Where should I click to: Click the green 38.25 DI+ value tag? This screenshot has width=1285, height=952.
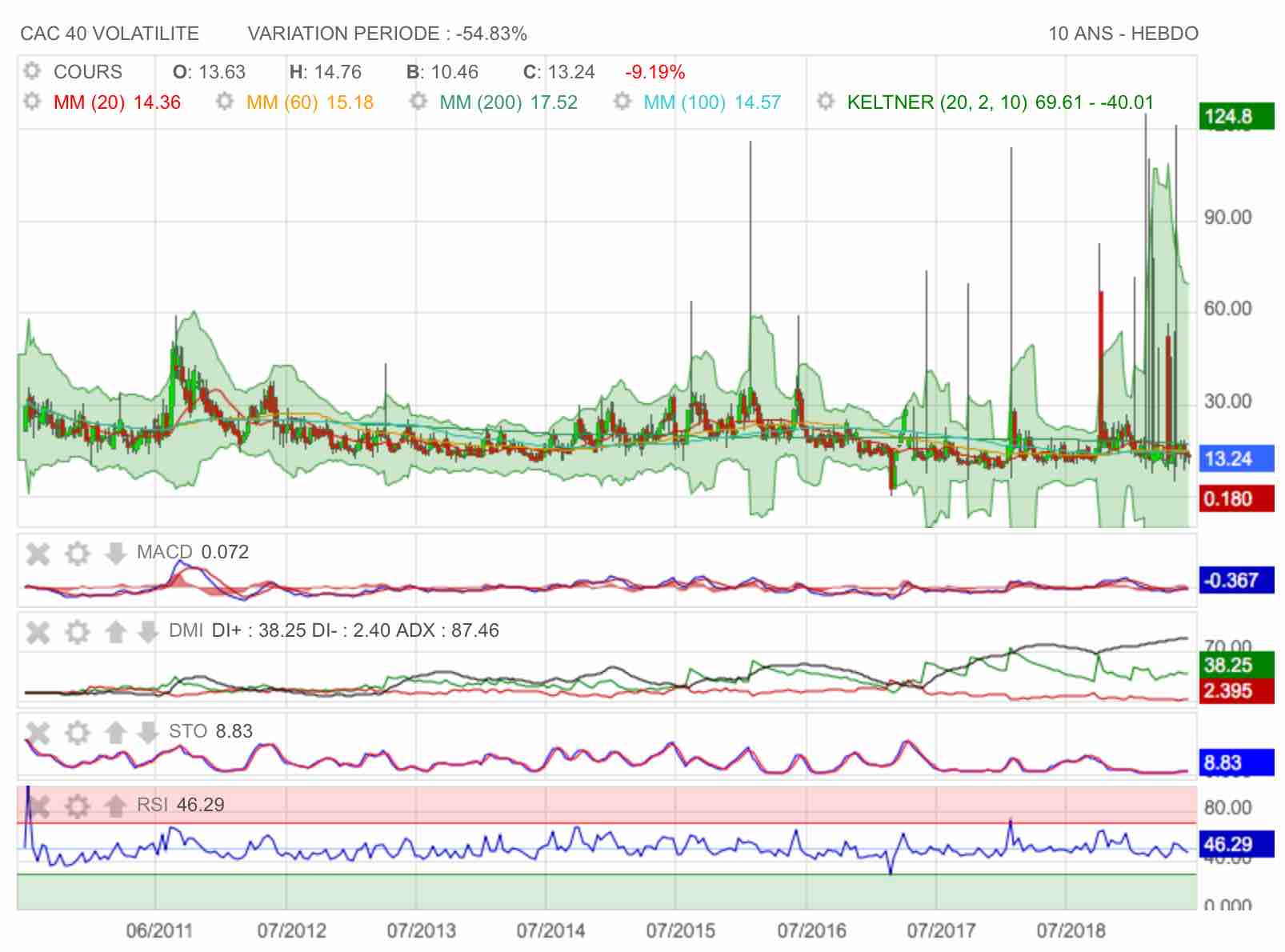click(1236, 665)
